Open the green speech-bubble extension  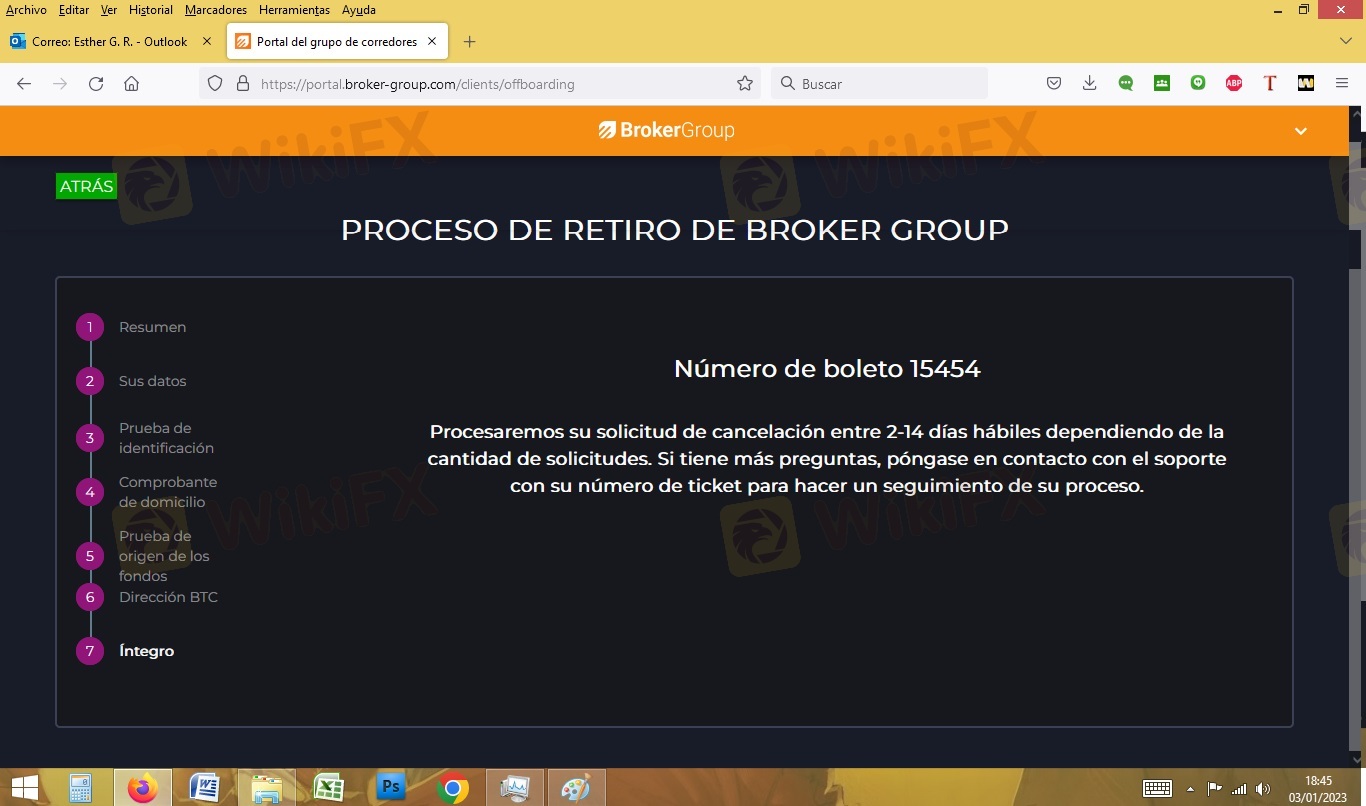point(1126,84)
